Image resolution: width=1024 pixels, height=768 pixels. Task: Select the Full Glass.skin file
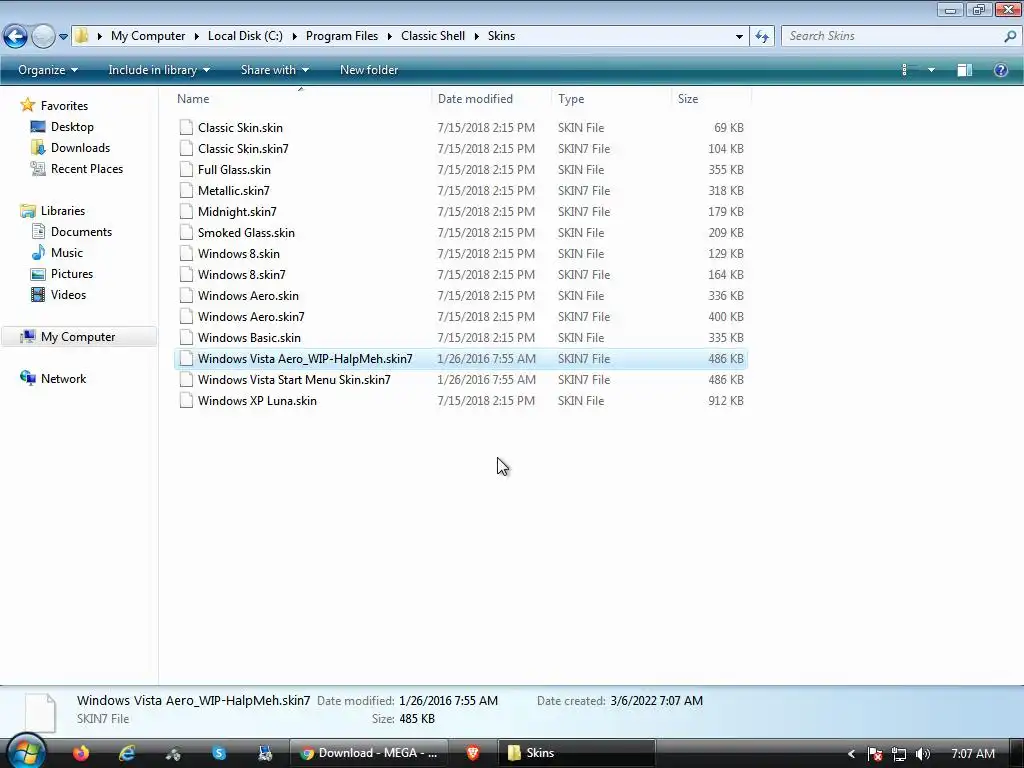(460, 169)
